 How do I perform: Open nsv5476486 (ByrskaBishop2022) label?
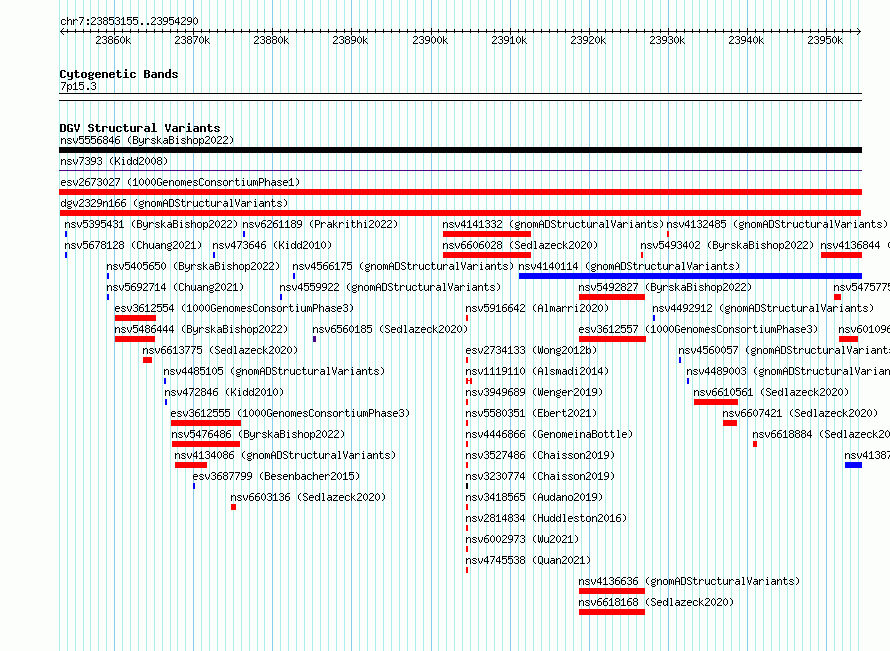[x=258, y=434]
